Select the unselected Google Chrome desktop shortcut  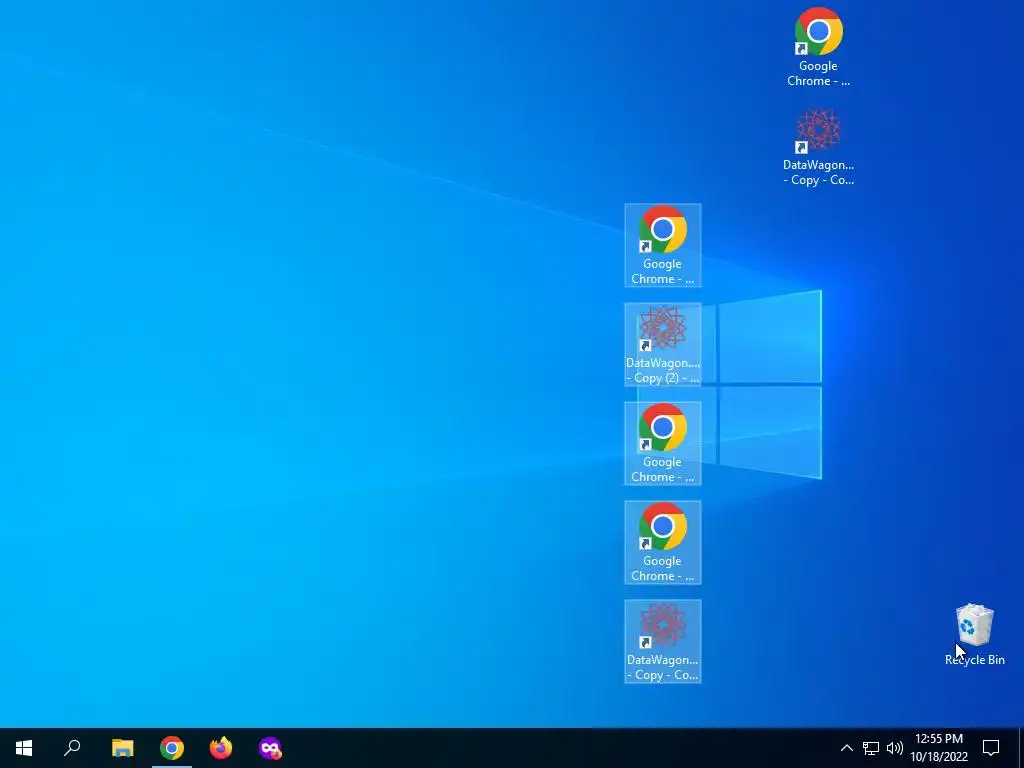(x=818, y=48)
